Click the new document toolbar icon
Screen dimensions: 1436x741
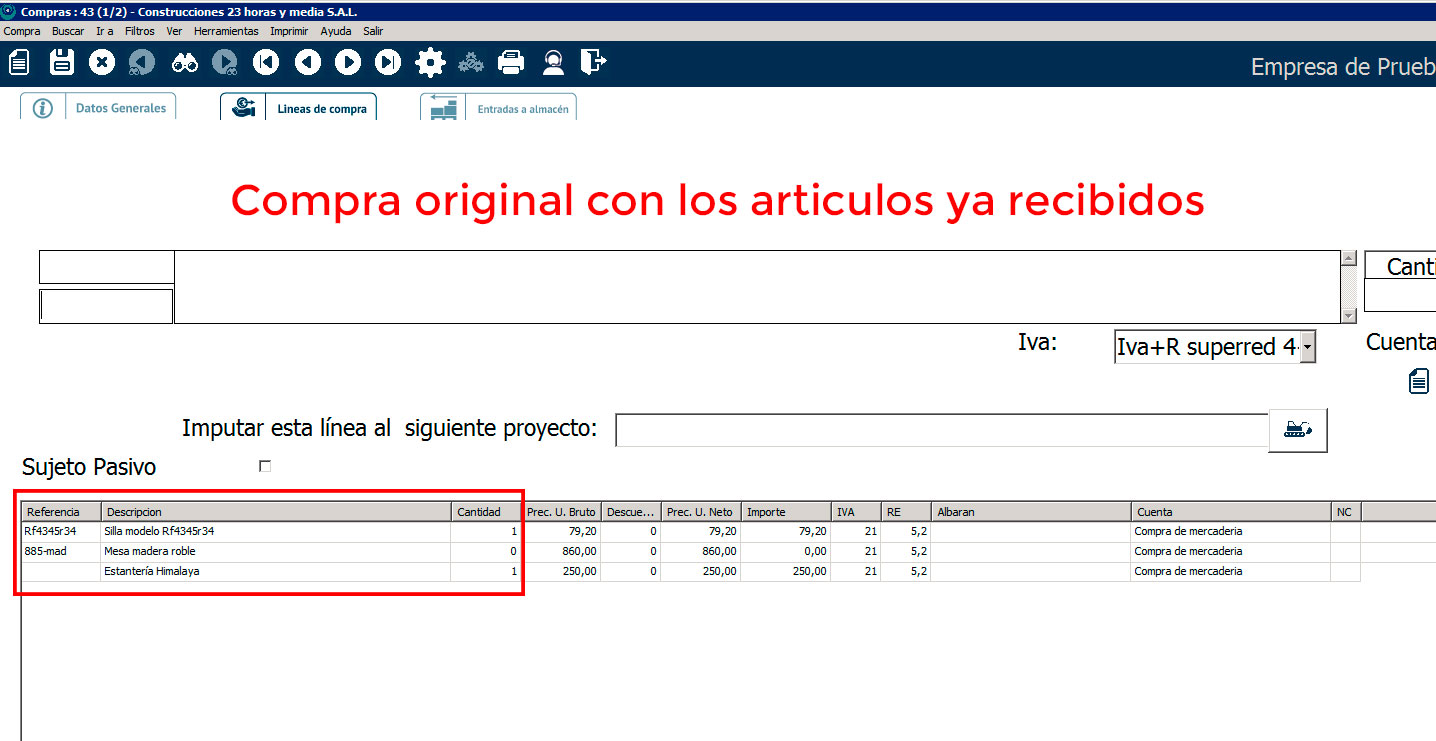click(x=19, y=63)
